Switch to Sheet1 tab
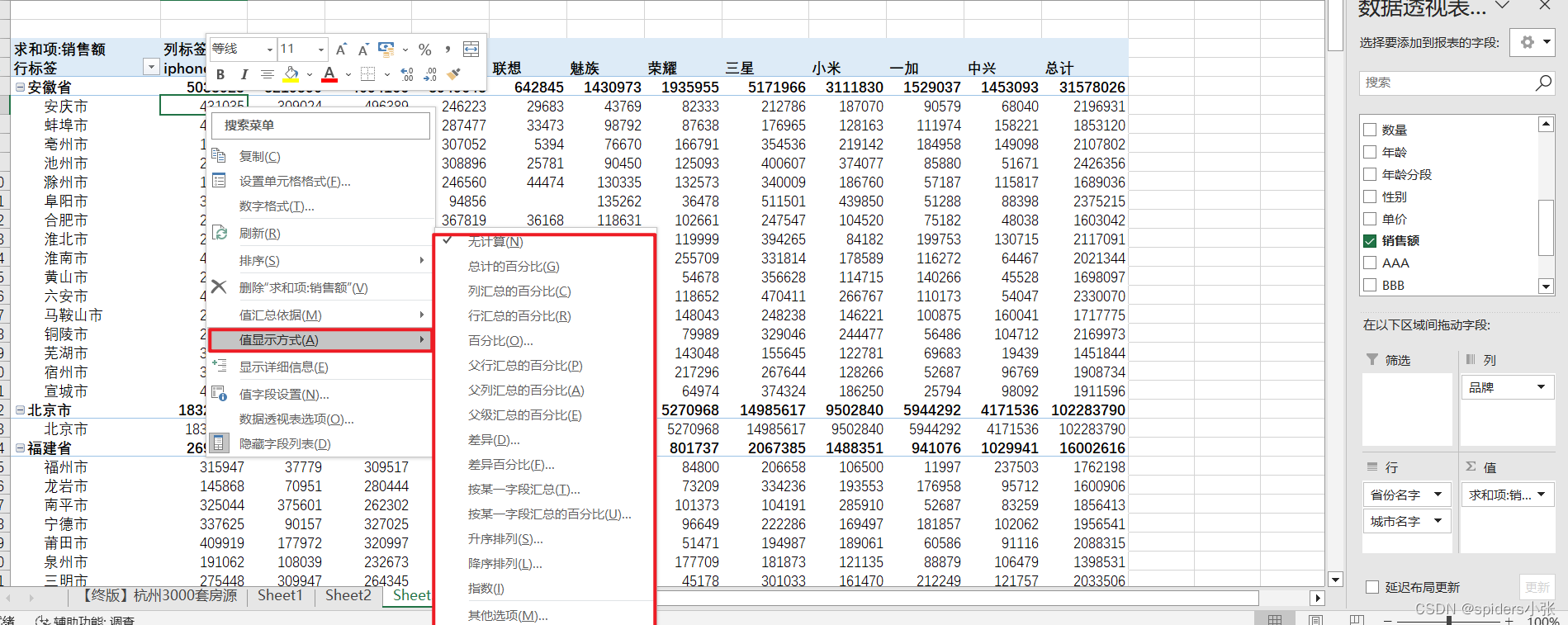Screen dimensions: 1568x625 (280, 595)
